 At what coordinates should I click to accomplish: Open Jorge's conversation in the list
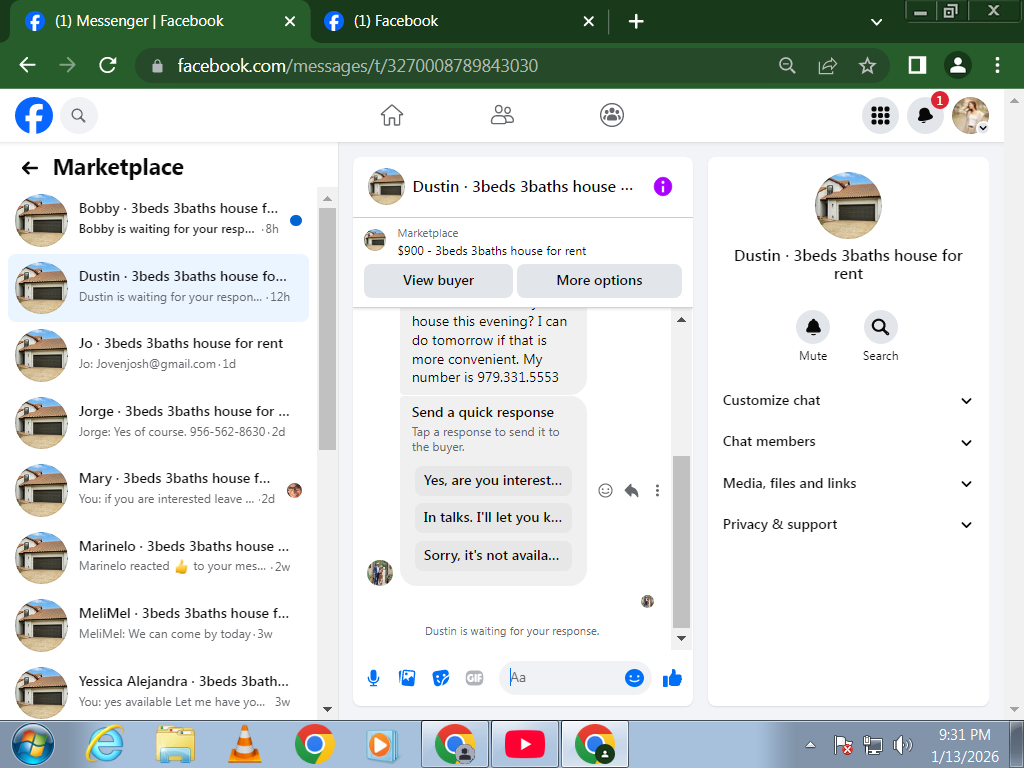(x=158, y=423)
